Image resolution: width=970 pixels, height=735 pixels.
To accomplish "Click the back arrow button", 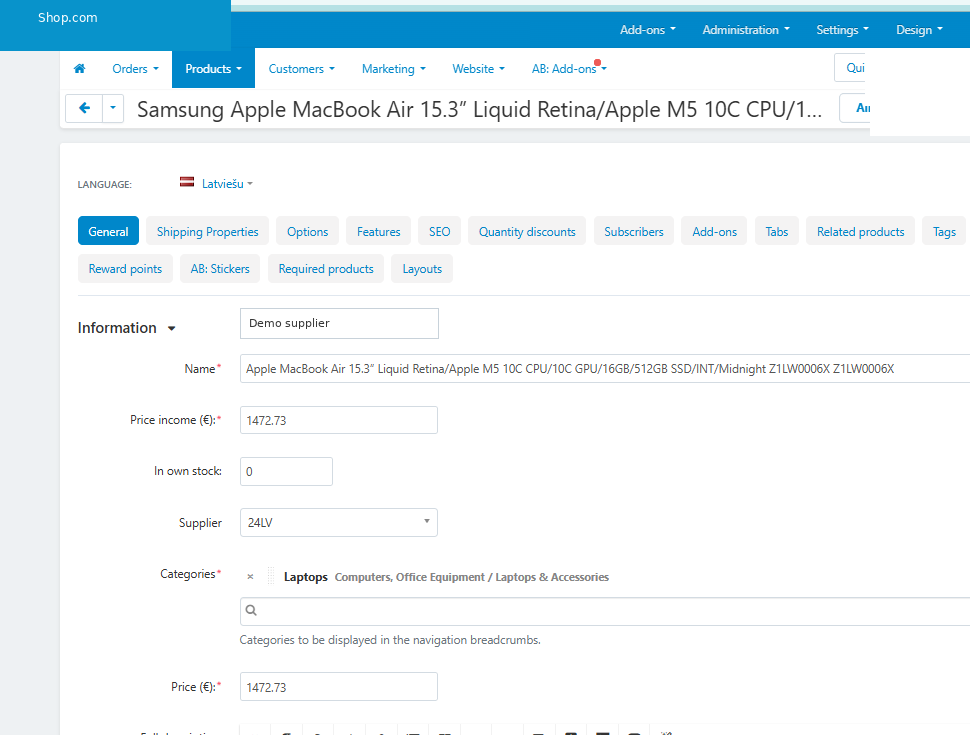I will pyautogui.click(x=84, y=108).
